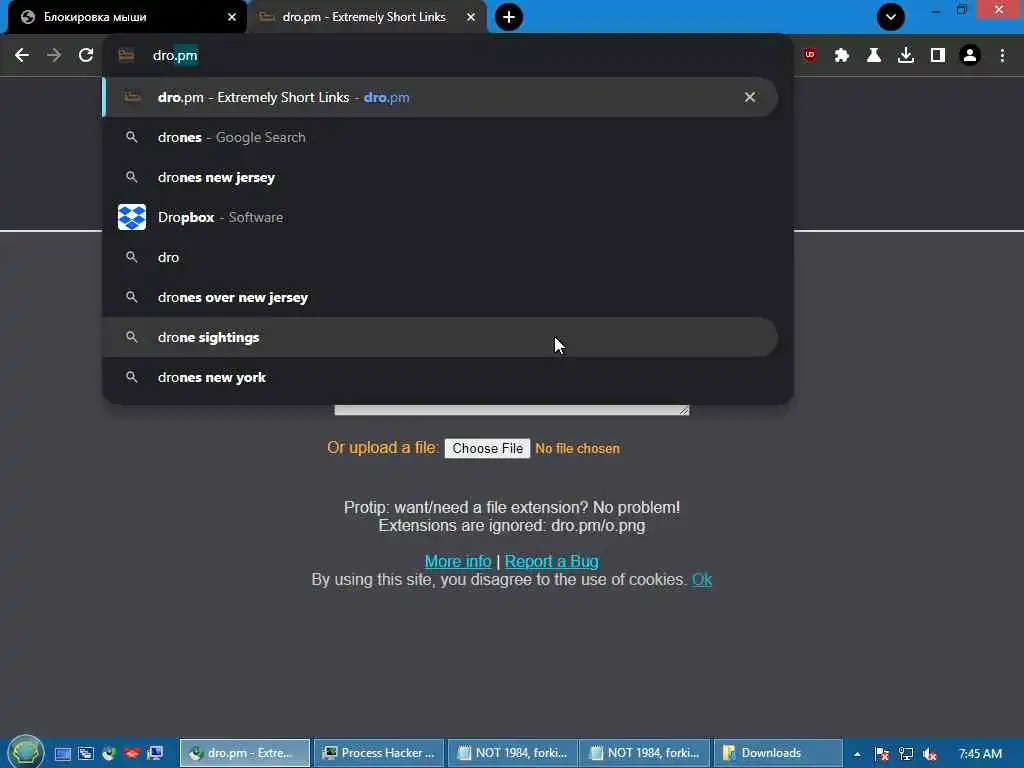The height and width of the screenshot is (768, 1024).
Task: Choose the drone sightings suggestion
Action: [x=440, y=337]
